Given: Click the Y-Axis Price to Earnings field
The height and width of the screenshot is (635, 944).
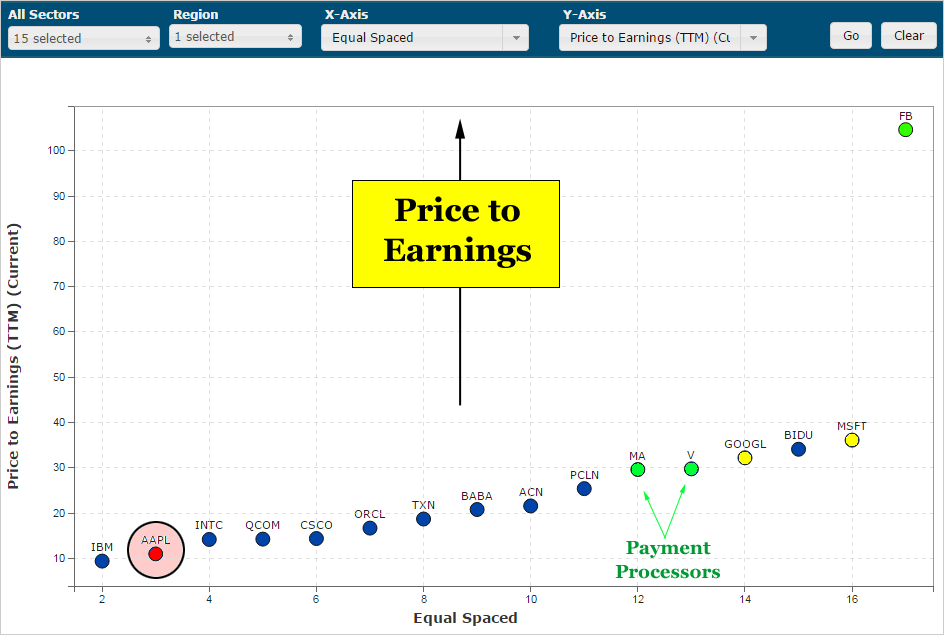Looking at the screenshot, I should [x=650, y=37].
